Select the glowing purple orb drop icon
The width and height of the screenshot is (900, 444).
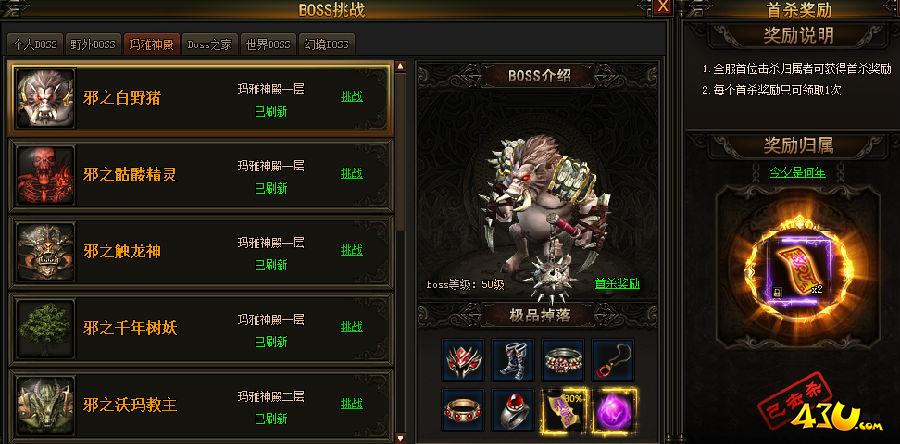tap(613, 410)
